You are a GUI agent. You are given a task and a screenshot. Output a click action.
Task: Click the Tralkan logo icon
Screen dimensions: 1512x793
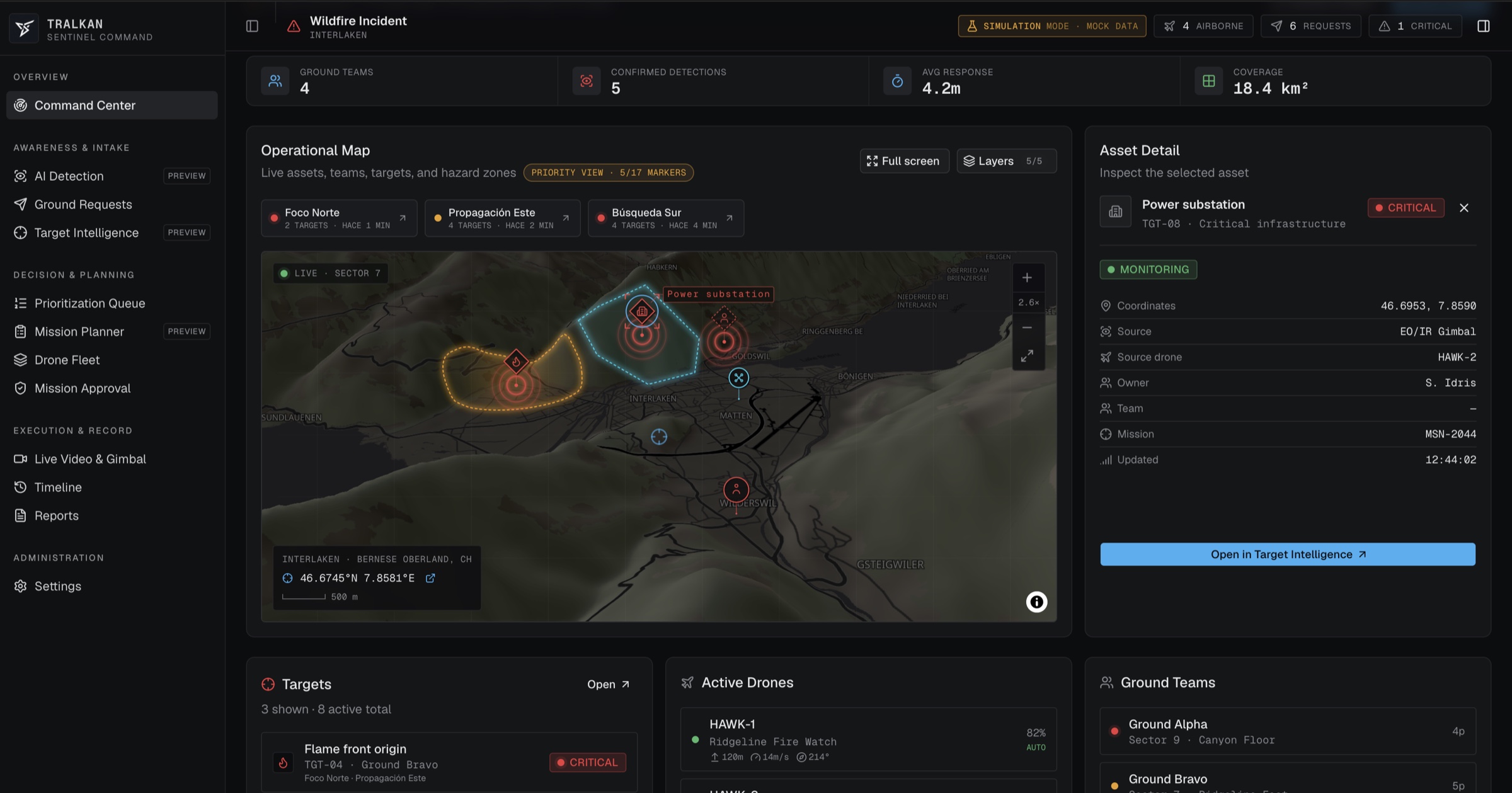coord(24,28)
